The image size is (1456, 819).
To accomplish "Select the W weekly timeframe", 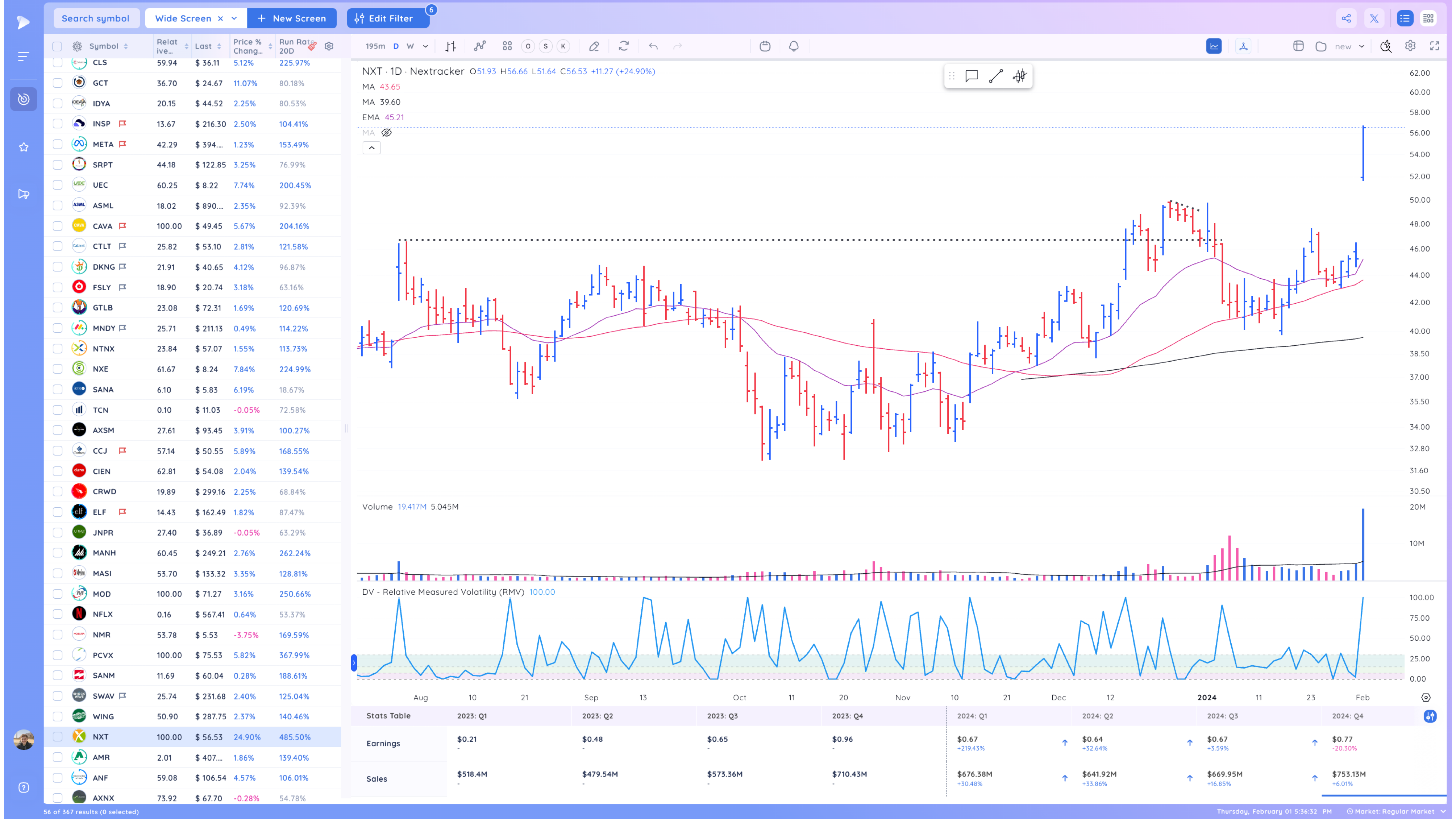I will pos(410,46).
